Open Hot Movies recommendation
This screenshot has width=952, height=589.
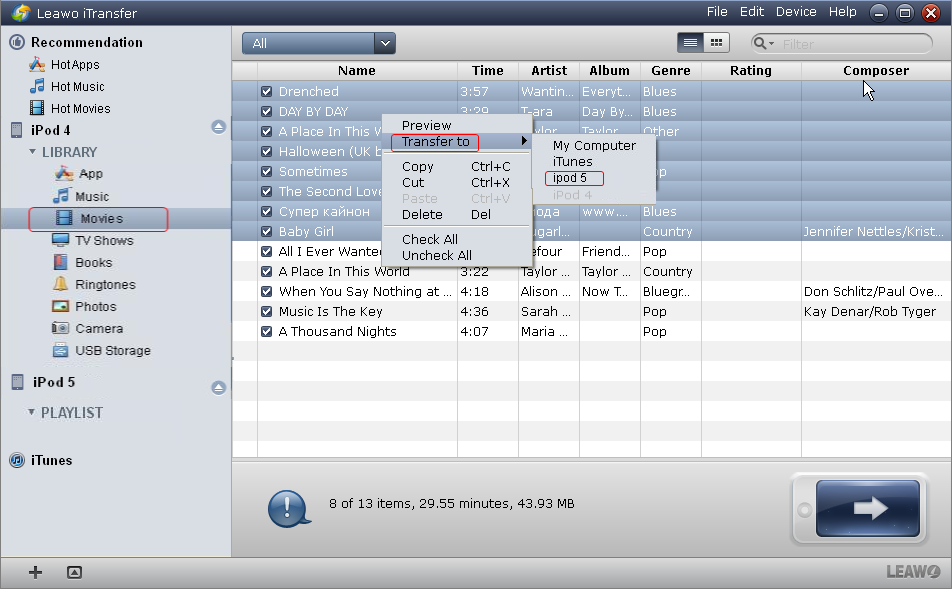click(x=70, y=108)
